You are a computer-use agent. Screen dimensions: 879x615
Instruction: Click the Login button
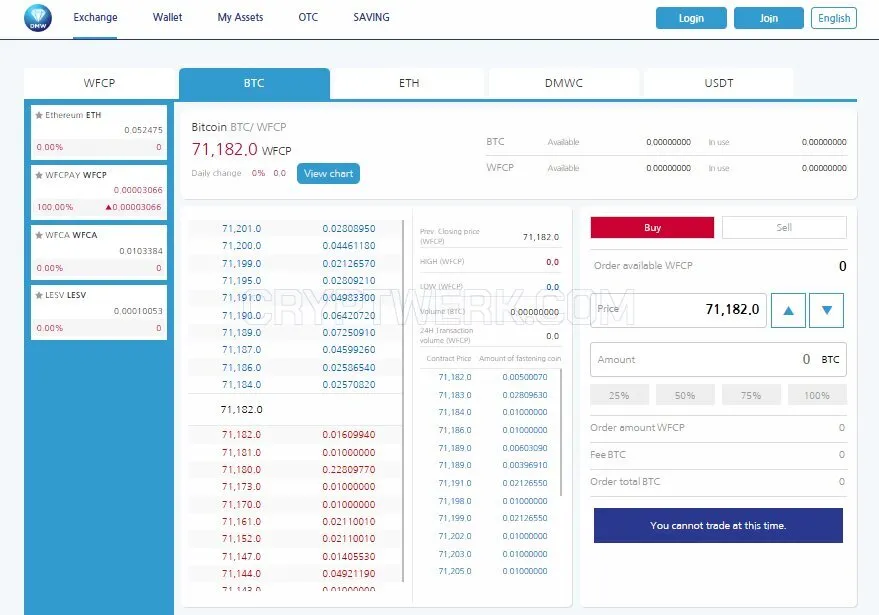[x=691, y=18]
